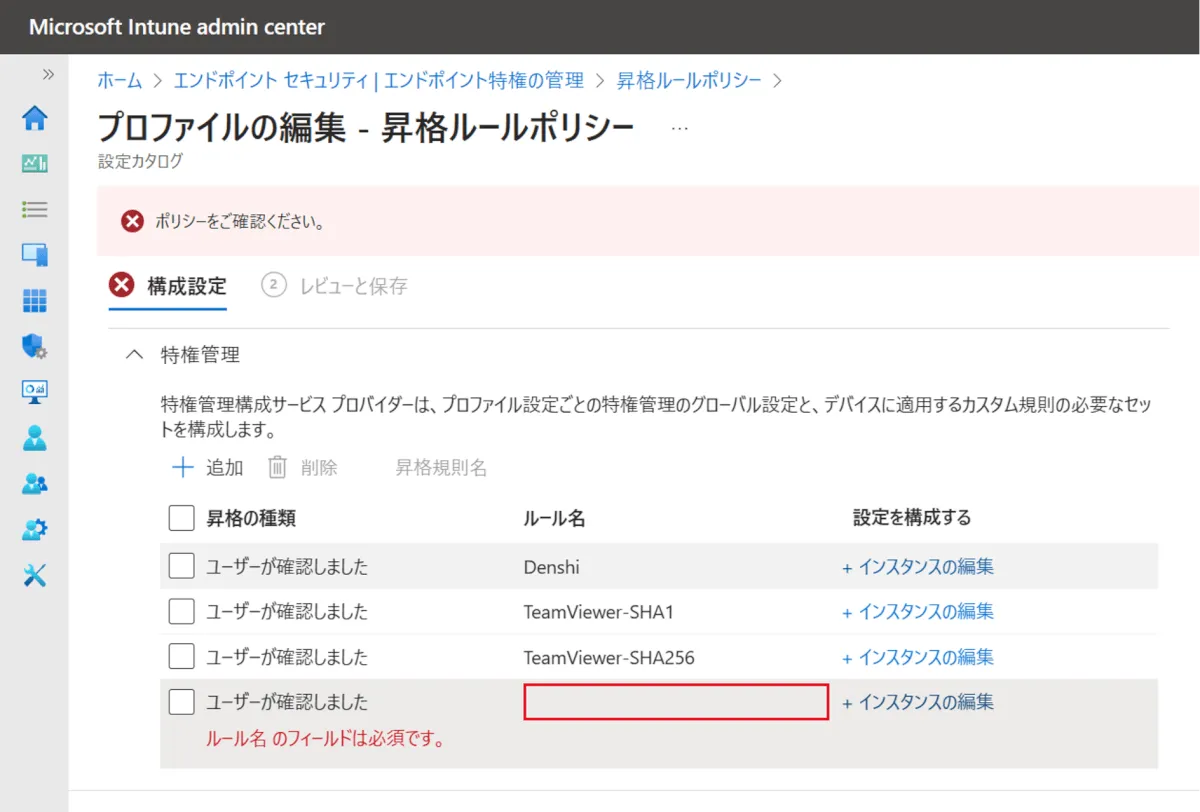Screen dimensions: 1200x812
Task: Open Endpoint security shield icon
Action: [35, 347]
